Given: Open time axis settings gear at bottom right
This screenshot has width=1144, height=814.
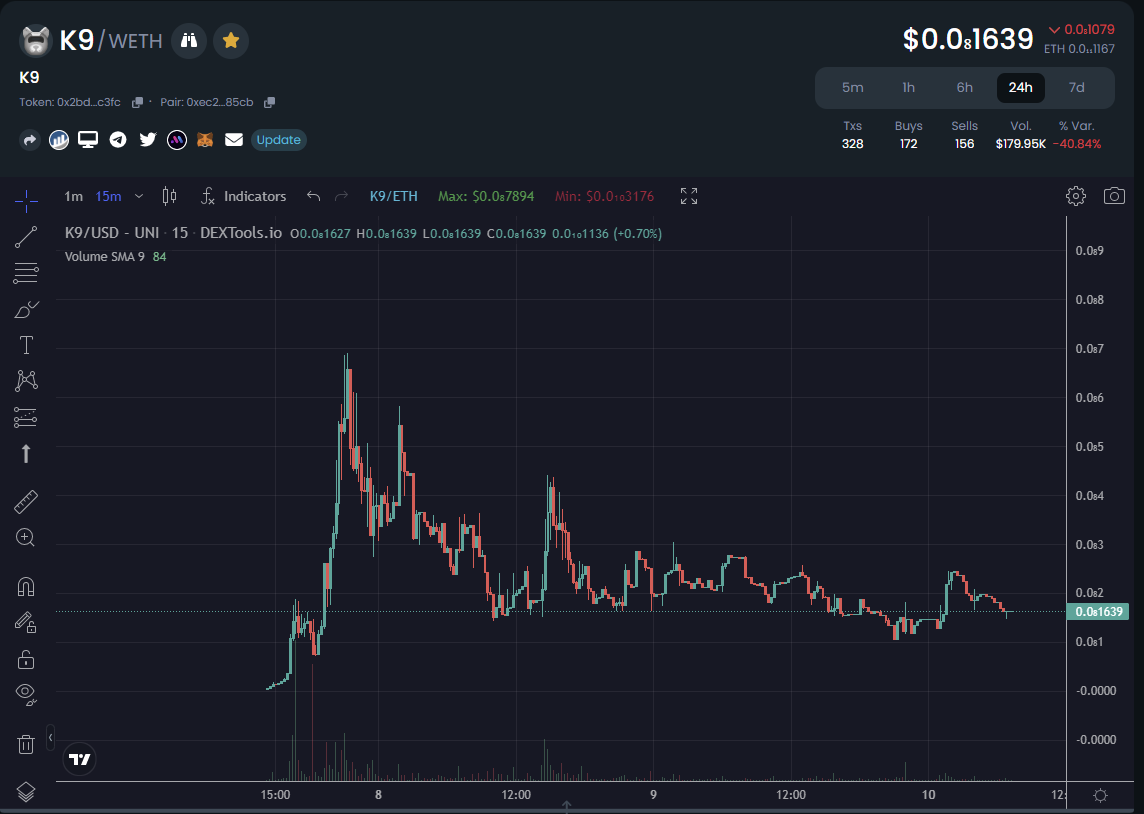Looking at the screenshot, I should coord(1101,795).
